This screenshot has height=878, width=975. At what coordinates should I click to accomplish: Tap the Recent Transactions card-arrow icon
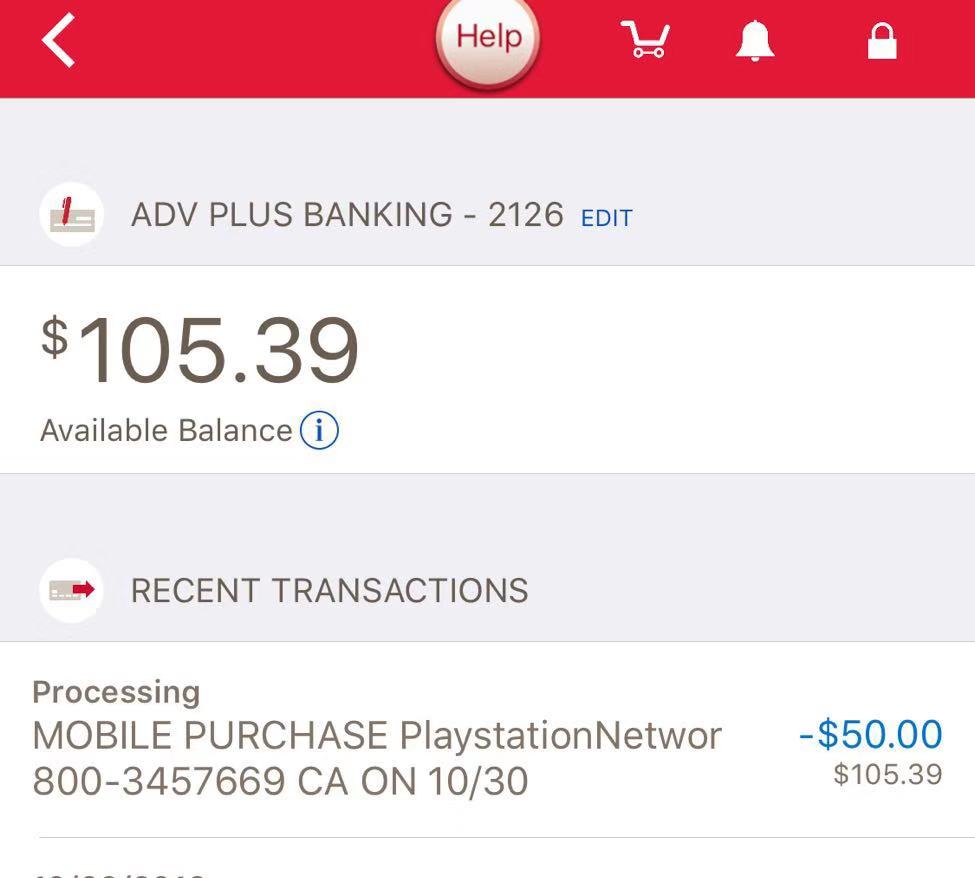coord(72,590)
